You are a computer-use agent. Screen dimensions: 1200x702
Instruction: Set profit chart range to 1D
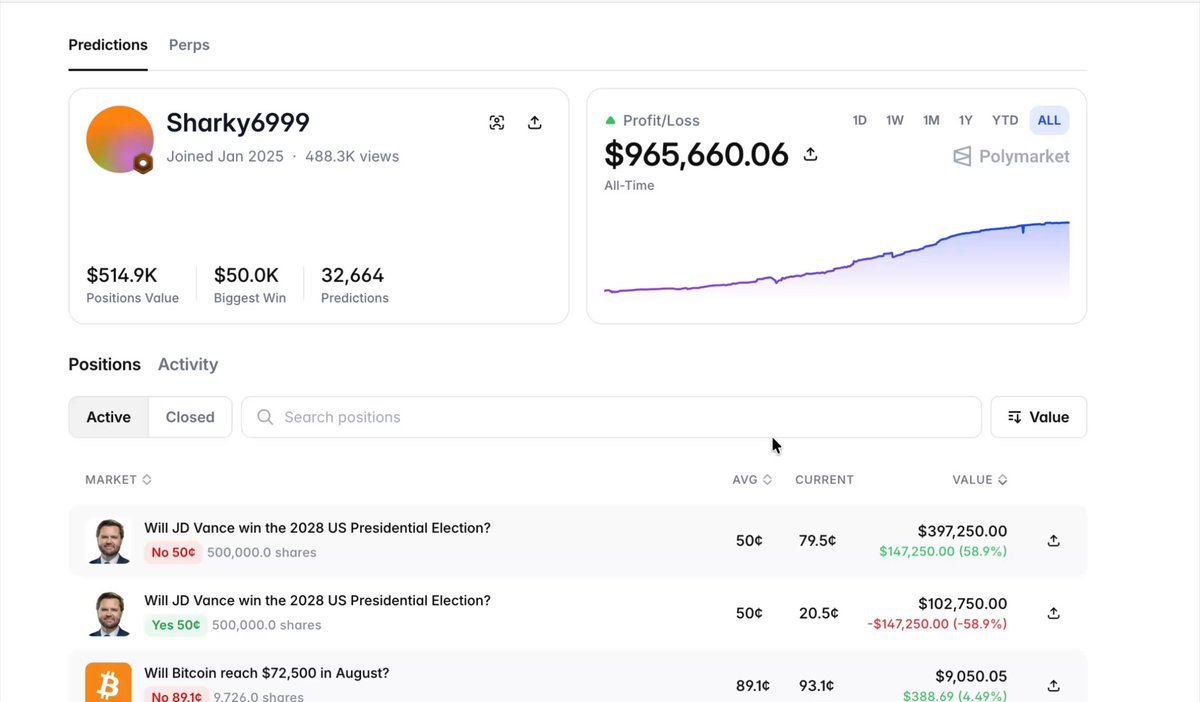click(860, 120)
